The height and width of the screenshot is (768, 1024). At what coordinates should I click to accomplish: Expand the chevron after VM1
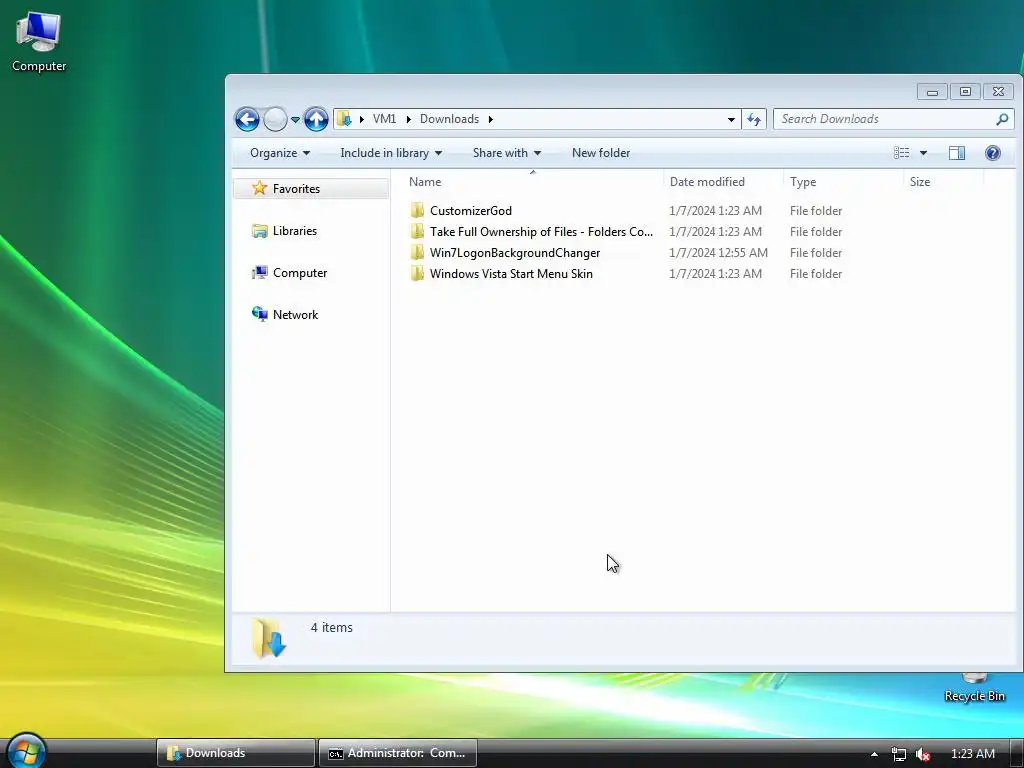point(408,119)
